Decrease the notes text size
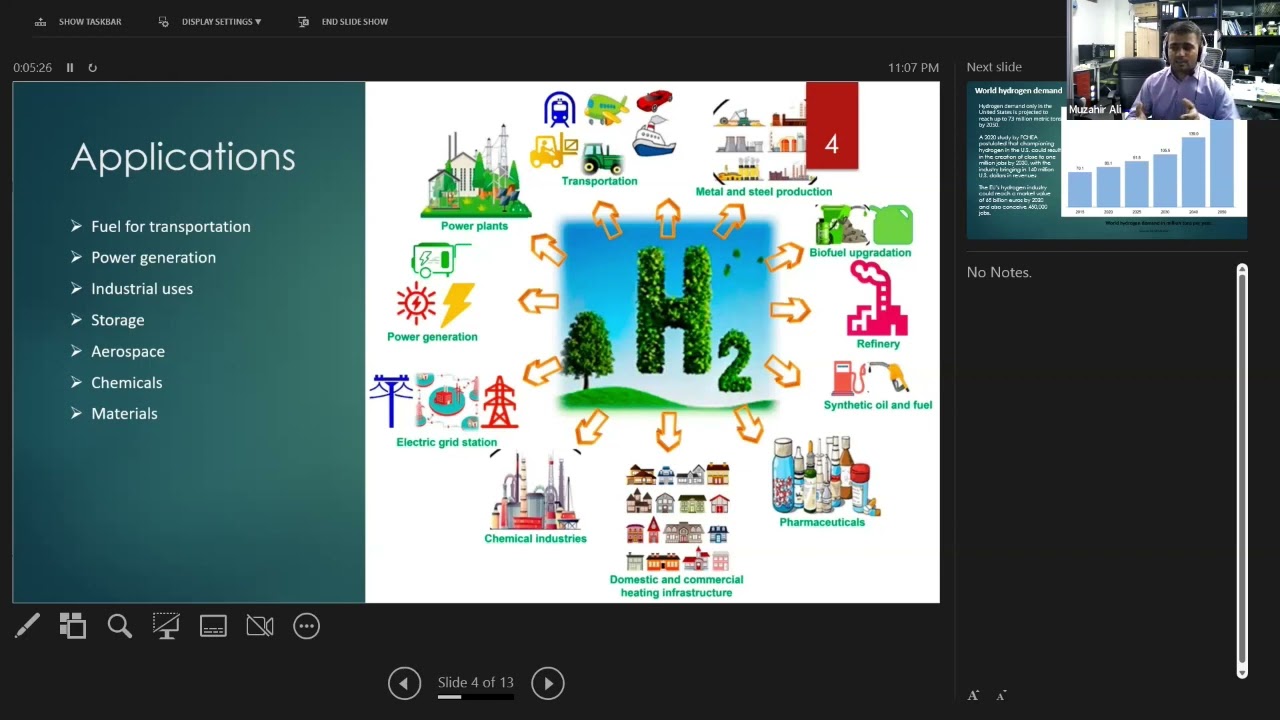 coord(1001,695)
